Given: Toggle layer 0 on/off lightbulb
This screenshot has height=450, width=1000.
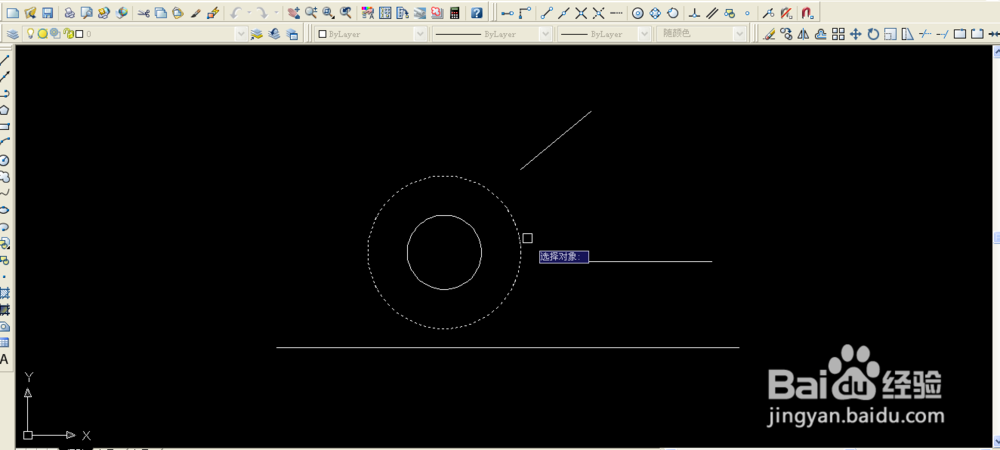Looking at the screenshot, I should (30, 33).
